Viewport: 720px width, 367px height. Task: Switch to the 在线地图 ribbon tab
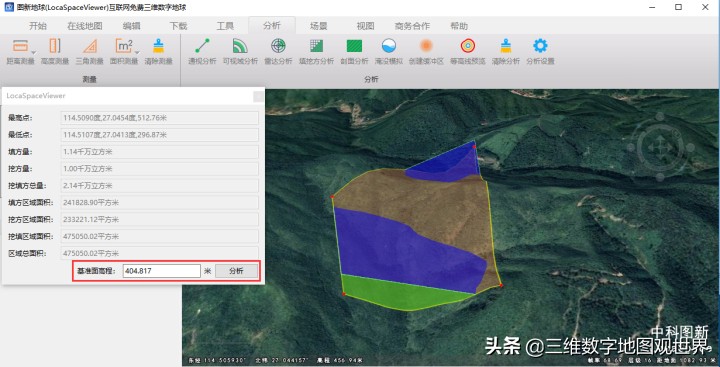(84, 26)
